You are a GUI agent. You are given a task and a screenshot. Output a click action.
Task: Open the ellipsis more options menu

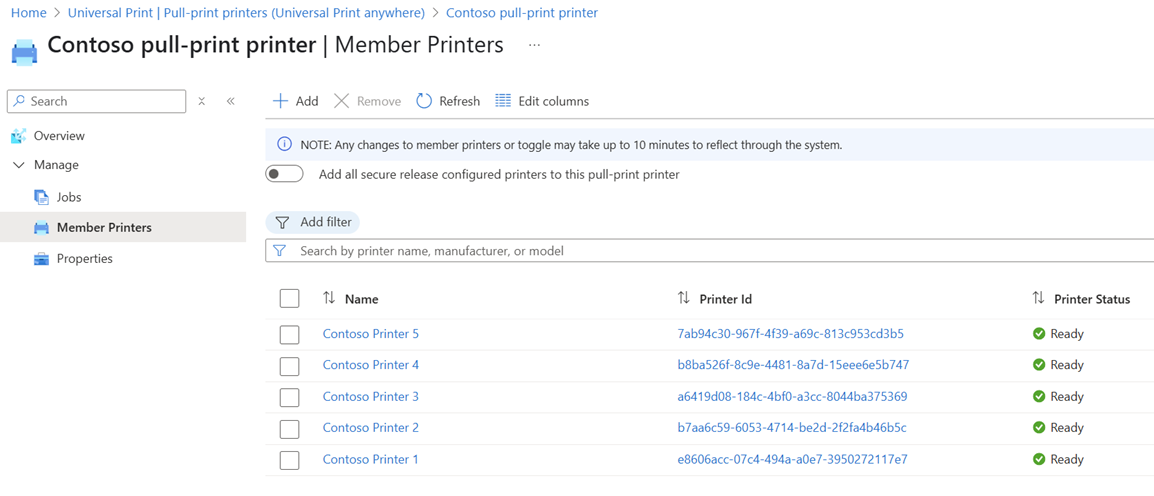coord(534,45)
